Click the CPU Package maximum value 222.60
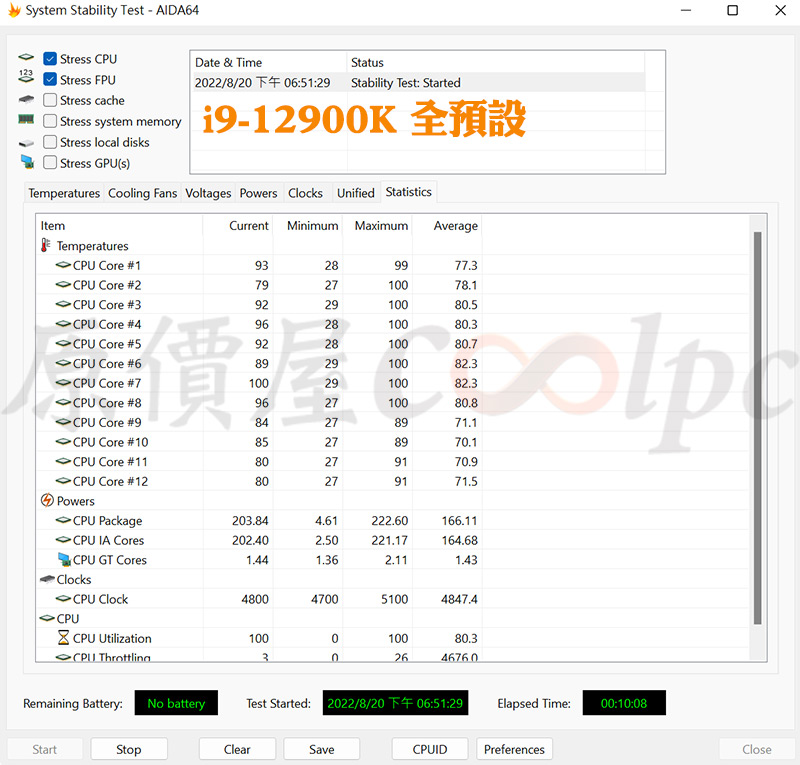This screenshot has width=800, height=765. click(x=390, y=521)
